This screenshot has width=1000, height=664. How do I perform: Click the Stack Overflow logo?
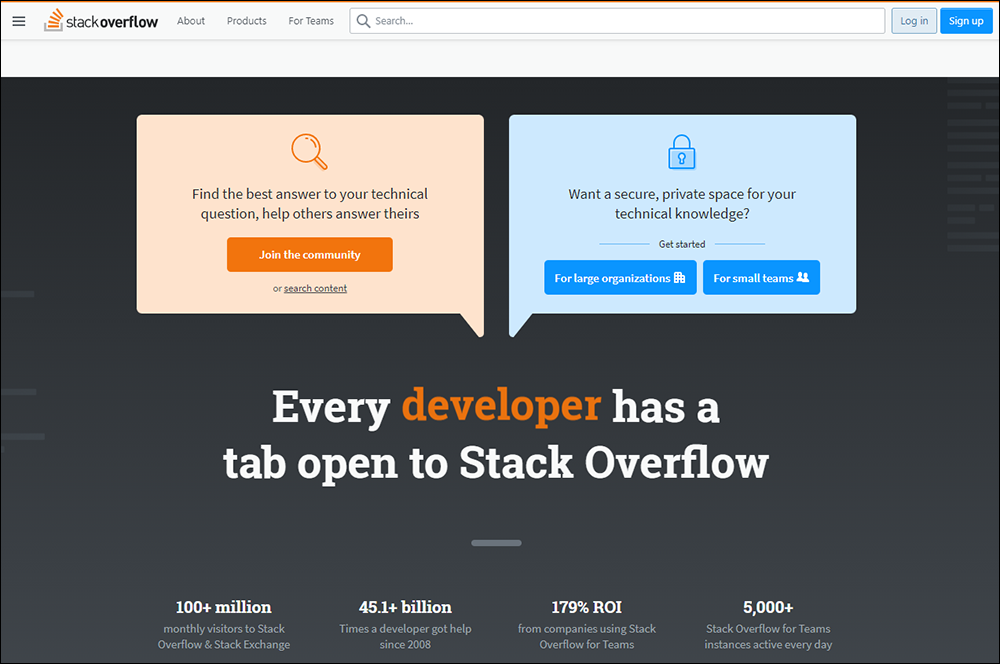(101, 20)
